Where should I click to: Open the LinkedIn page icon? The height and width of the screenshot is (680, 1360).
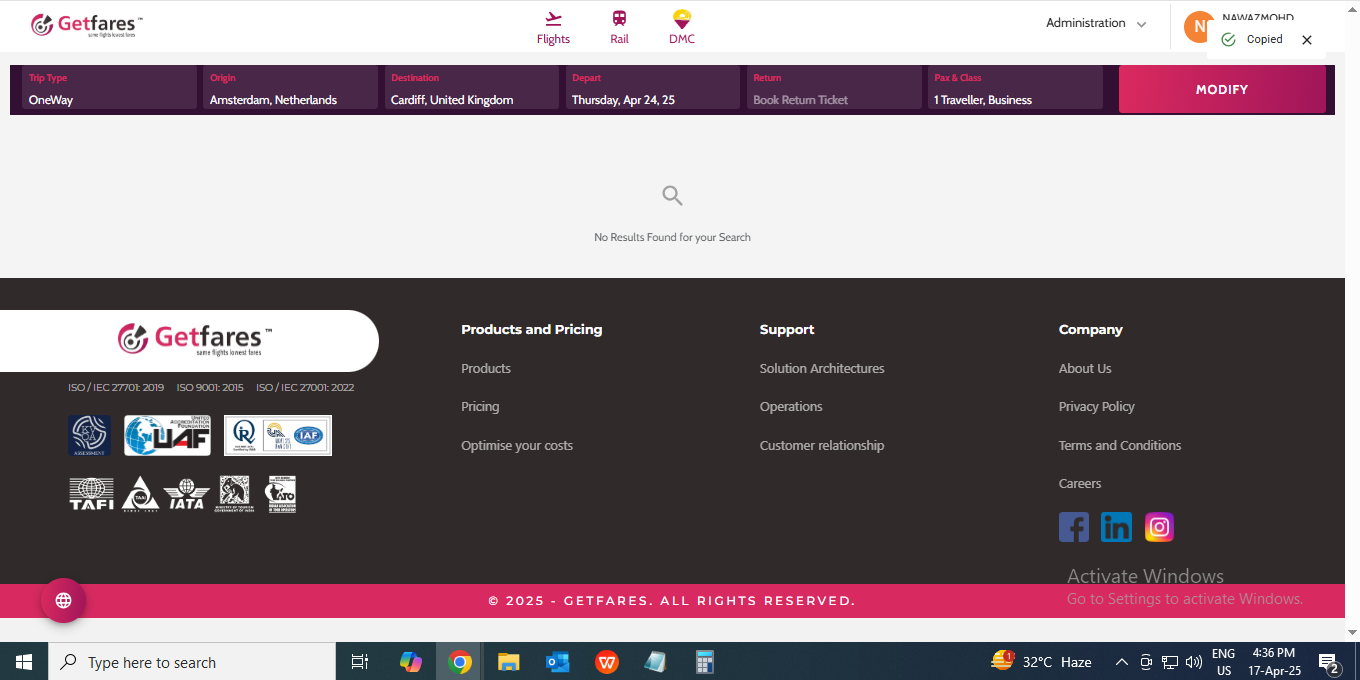pos(1116,527)
